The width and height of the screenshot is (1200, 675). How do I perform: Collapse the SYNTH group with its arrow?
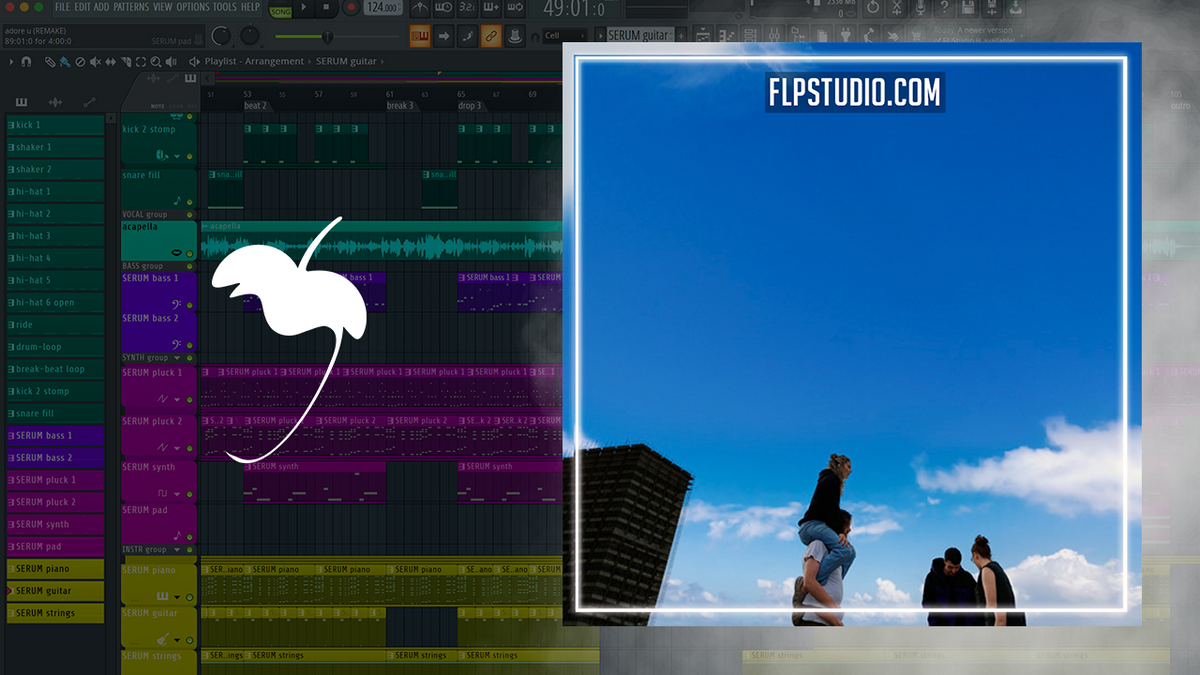pyautogui.click(x=176, y=358)
